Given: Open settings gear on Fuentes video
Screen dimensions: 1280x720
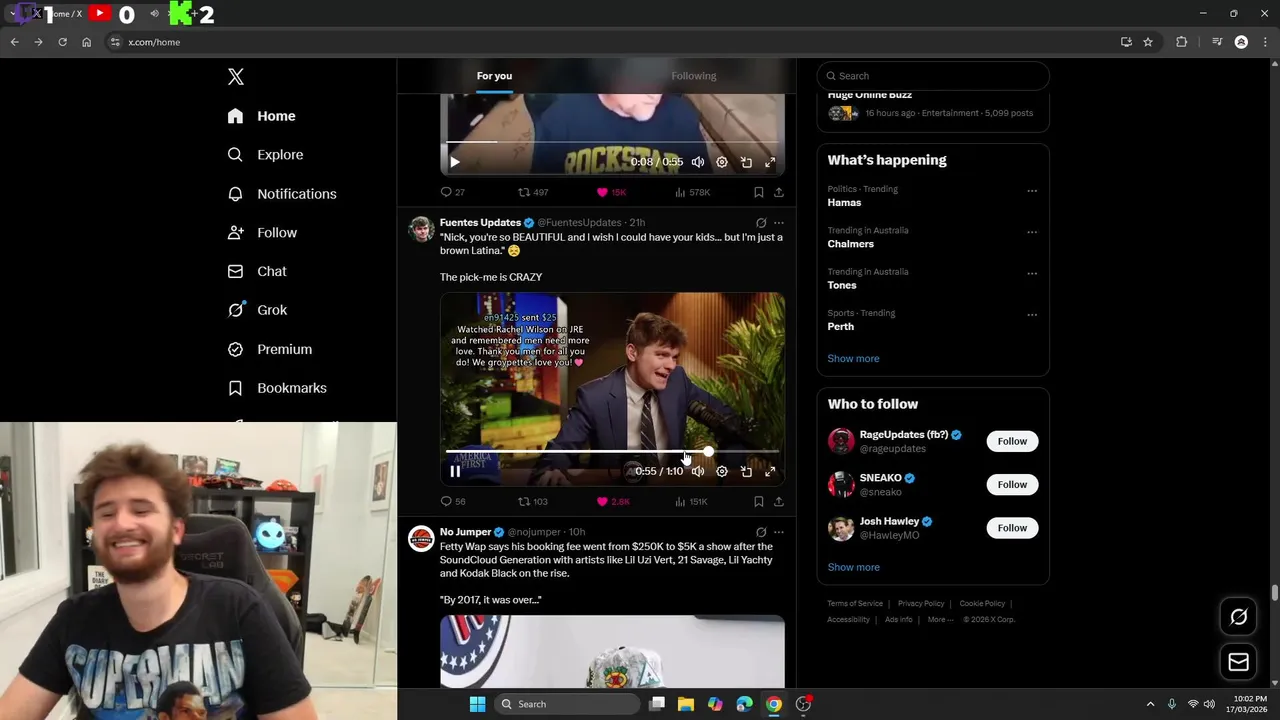Looking at the screenshot, I should pos(722,472).
